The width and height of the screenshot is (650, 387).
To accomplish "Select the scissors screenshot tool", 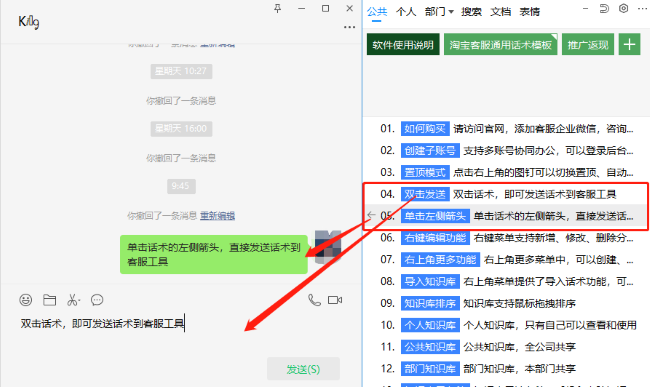I will tap(73, 300).
